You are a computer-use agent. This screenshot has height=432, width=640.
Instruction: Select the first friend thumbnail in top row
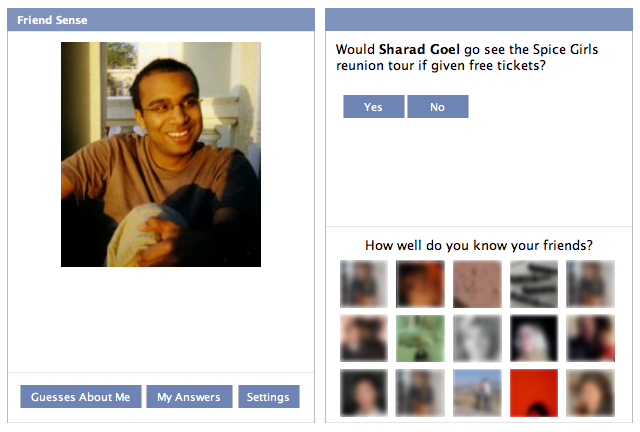tap(364, 284)
